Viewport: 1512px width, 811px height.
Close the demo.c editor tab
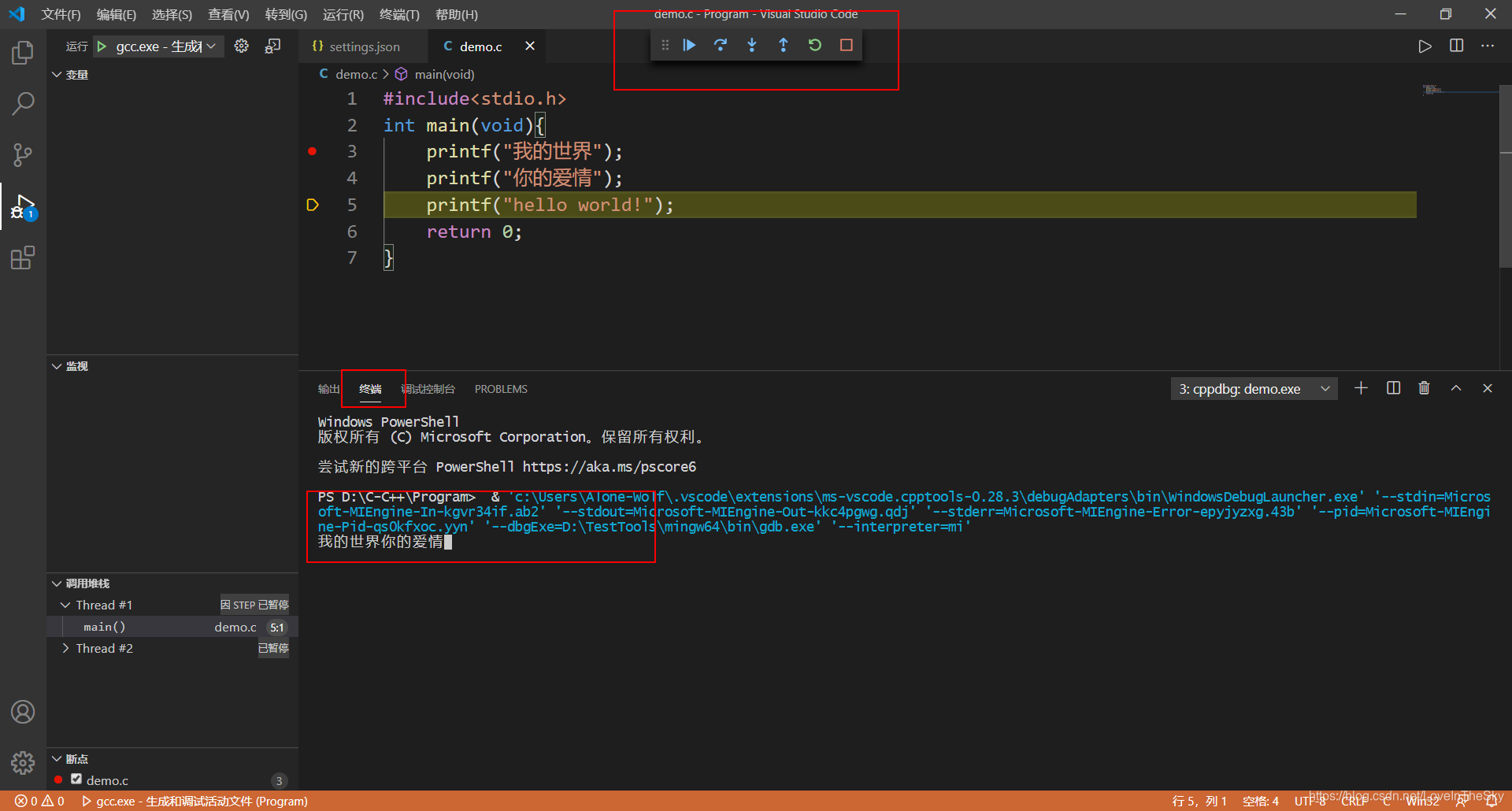click(530, 46)
